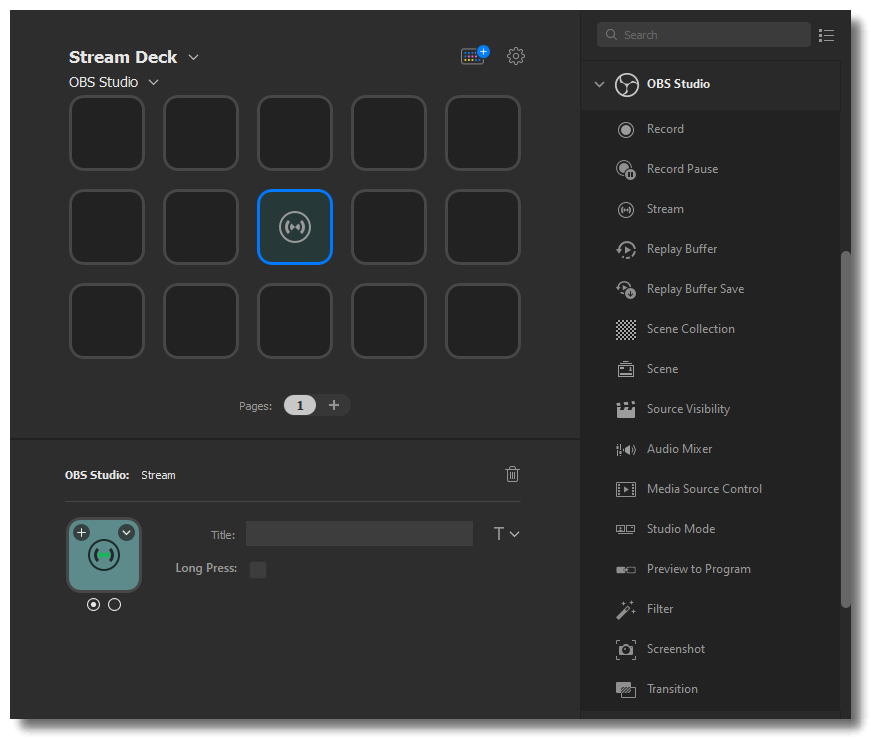Viewport: 871px width, 739px height.
Task: Select the Studio Mode label
Action: point(681,529)
